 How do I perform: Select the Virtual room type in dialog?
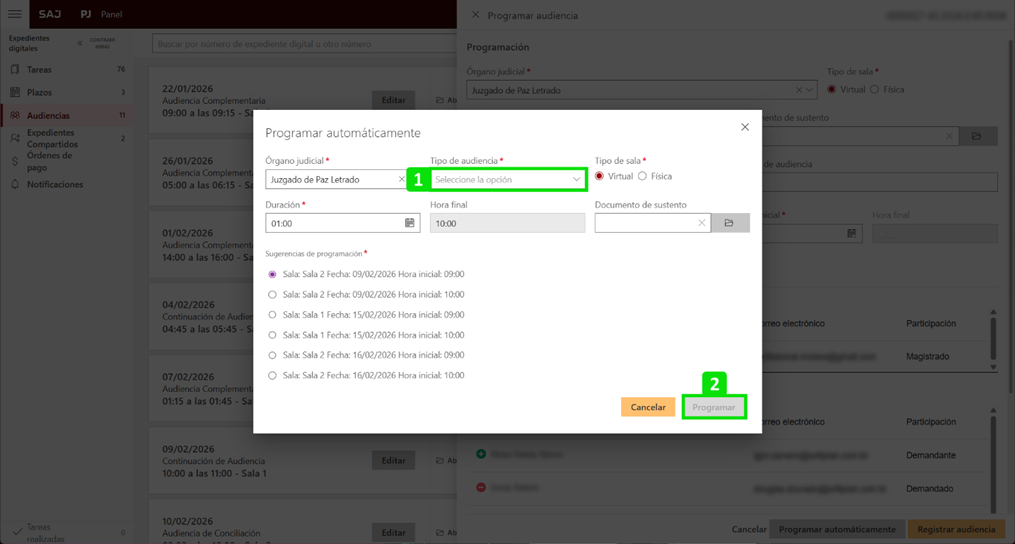pos(600,176)
